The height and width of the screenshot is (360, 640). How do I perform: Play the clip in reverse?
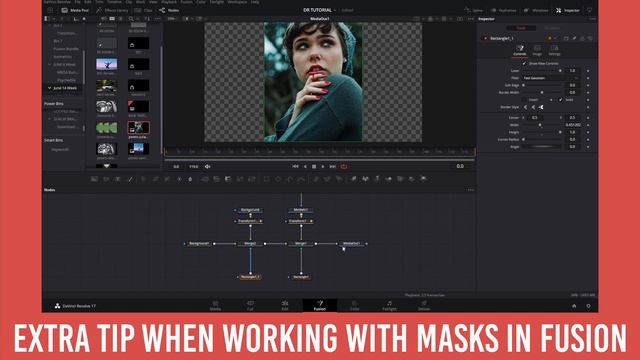(304, 167)
